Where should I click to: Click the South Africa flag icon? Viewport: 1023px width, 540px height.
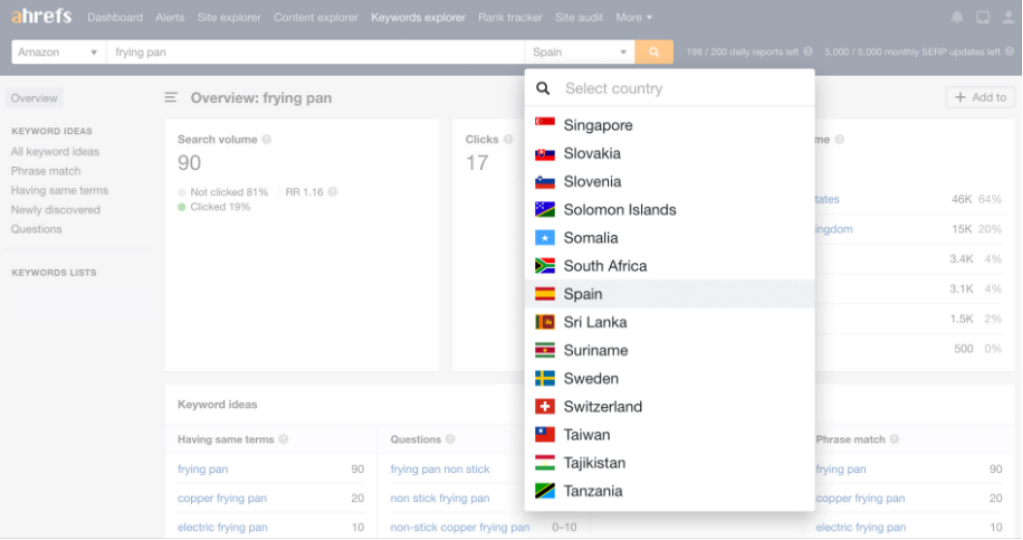[545, 265]
